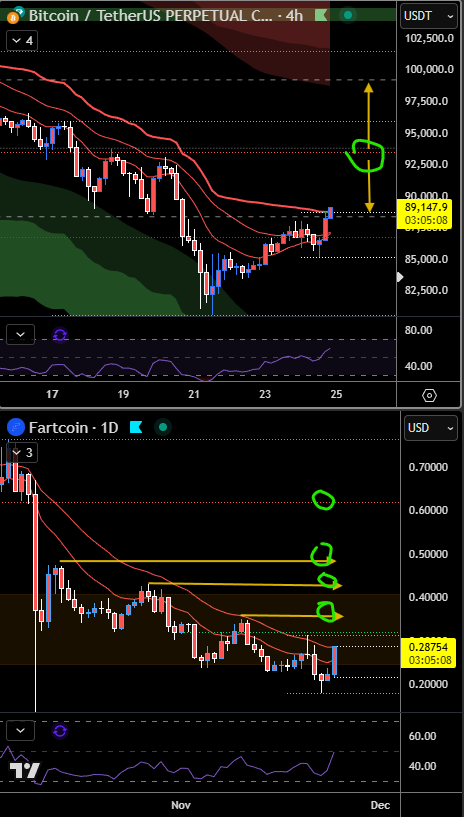Collapse the Bitcoin chart's RSI pane legend chevron
This screenshot has height=817, width=464.
(x=21, y=335)
